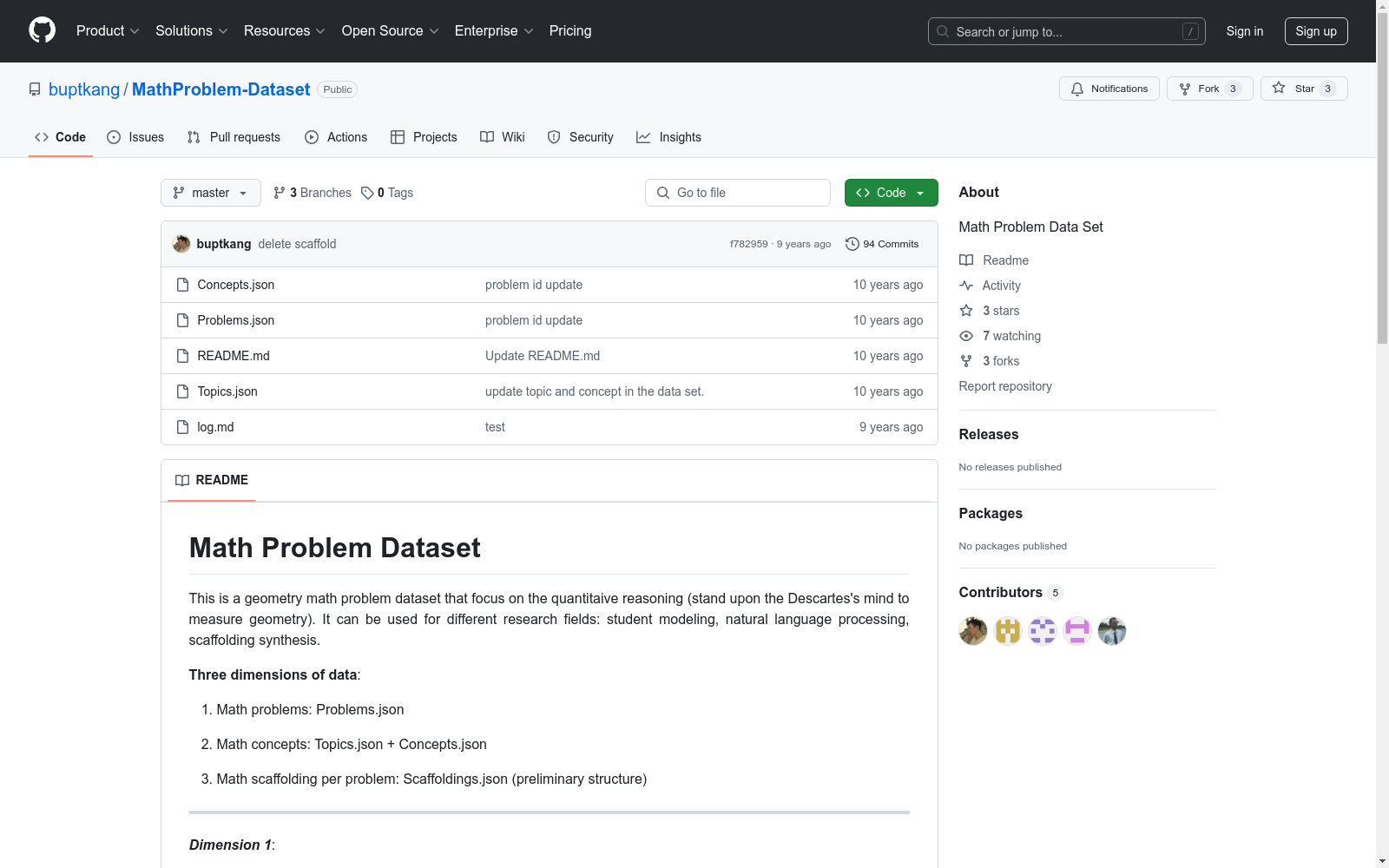Open MathProblem-Dataset repository link
The width and height of the screenshot is (1389, 868).
point(221,89)
